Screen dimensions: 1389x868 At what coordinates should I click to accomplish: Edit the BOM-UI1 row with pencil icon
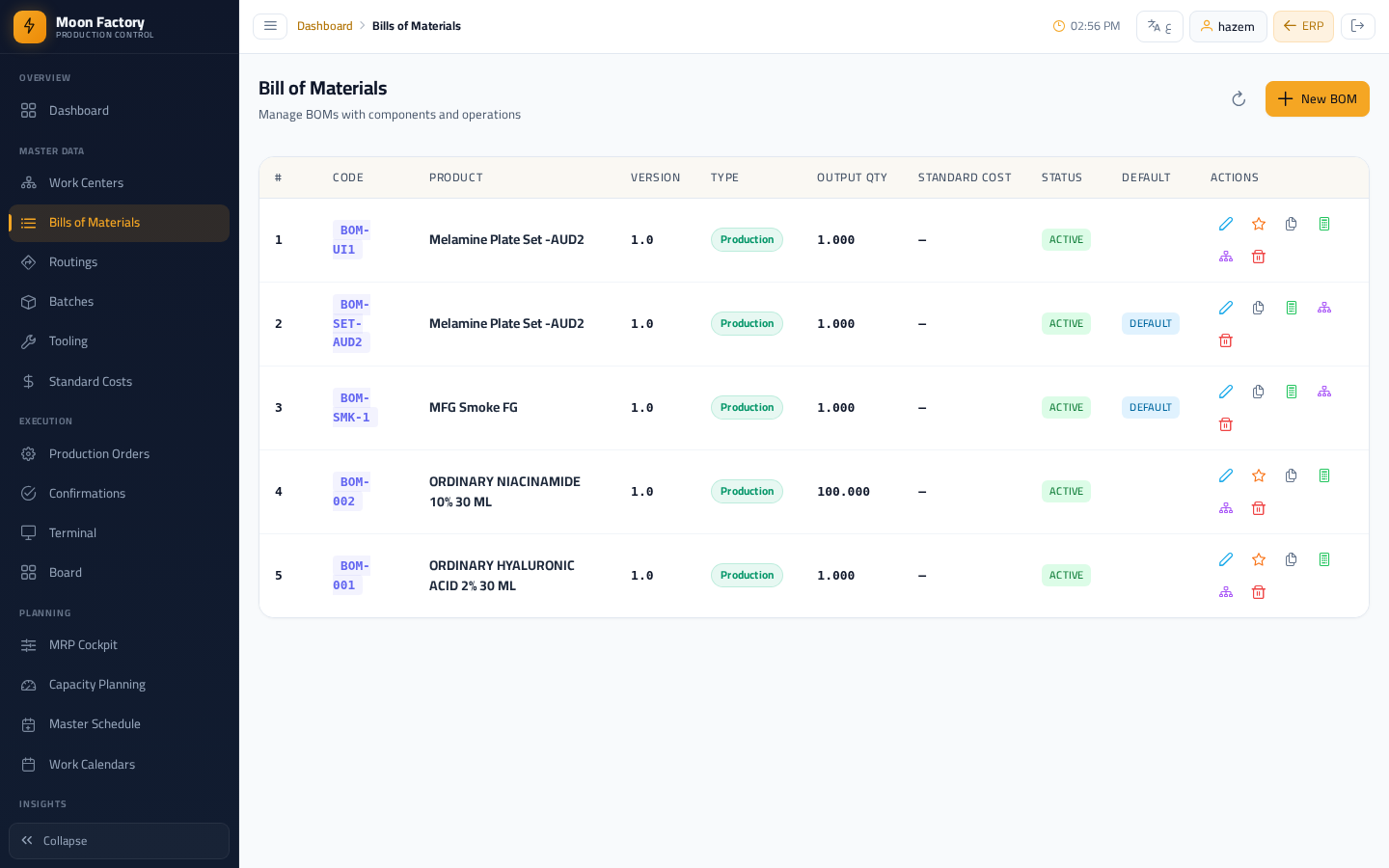point(1226,224)
